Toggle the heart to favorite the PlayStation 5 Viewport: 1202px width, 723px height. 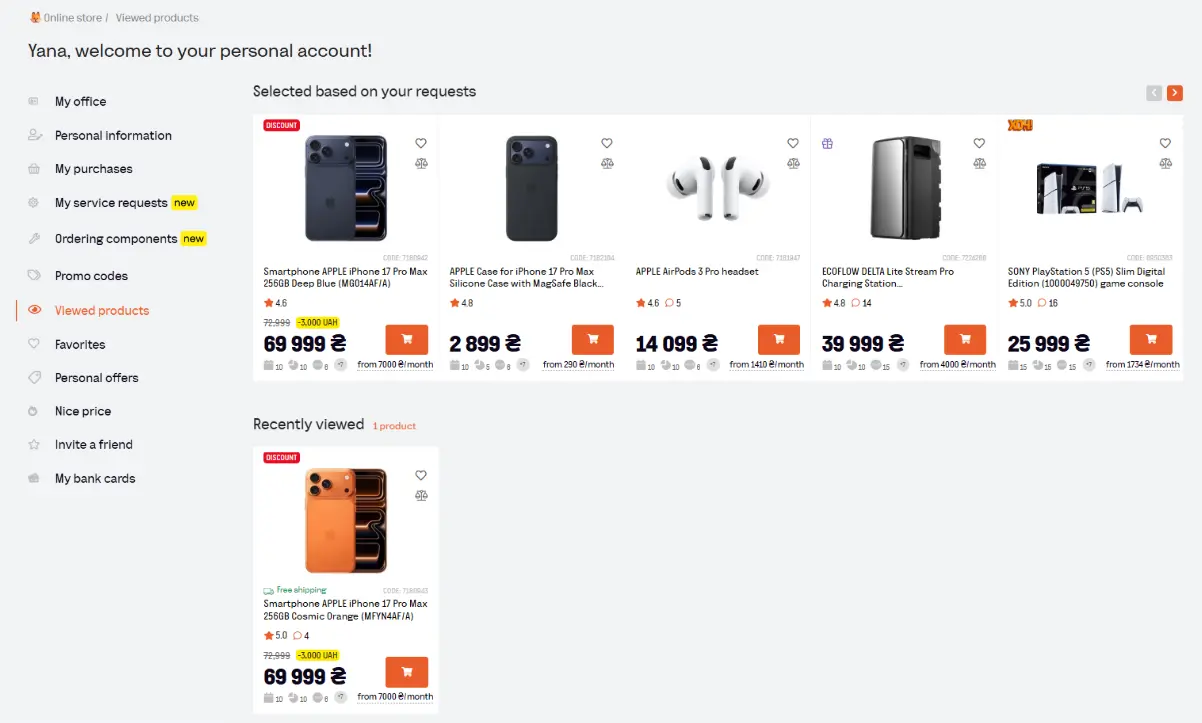1165,143
